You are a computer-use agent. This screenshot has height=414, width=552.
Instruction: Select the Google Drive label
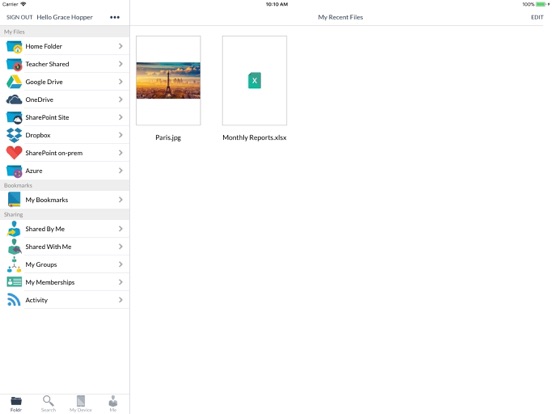pos(44,82)
